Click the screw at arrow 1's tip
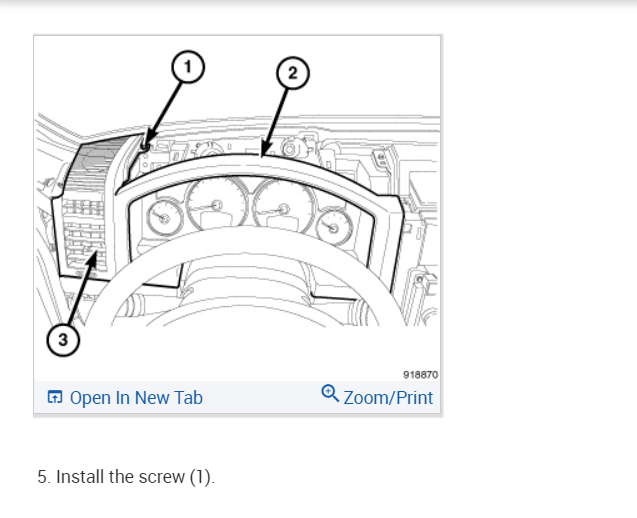637x518 pixels. point(145,146)
